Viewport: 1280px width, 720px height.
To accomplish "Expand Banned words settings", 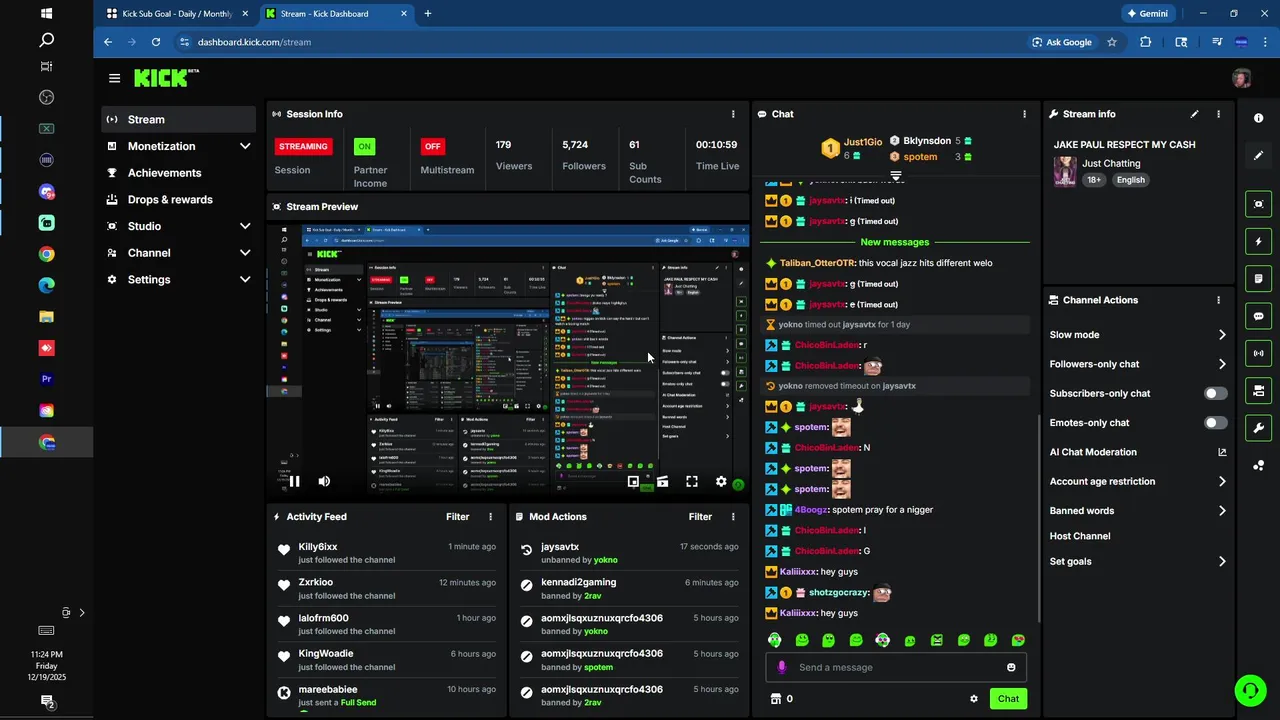I will tap(1222, 510).
